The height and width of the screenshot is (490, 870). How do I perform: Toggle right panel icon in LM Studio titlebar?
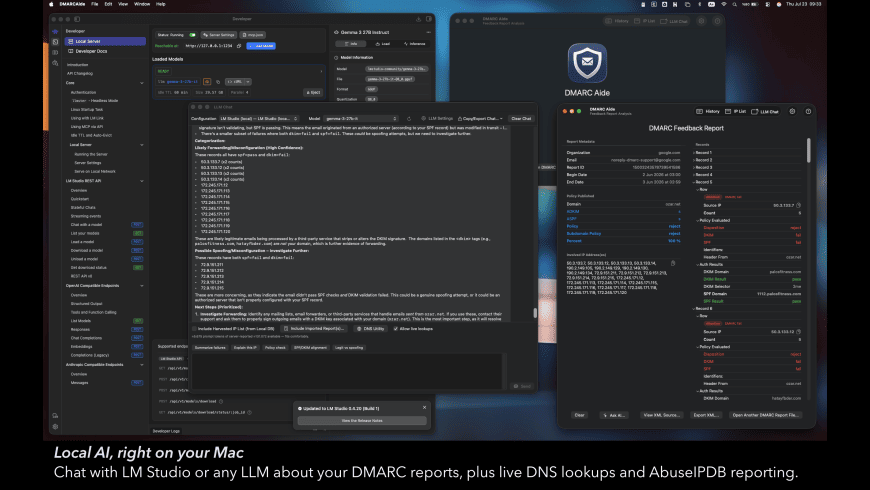point(429,19)
